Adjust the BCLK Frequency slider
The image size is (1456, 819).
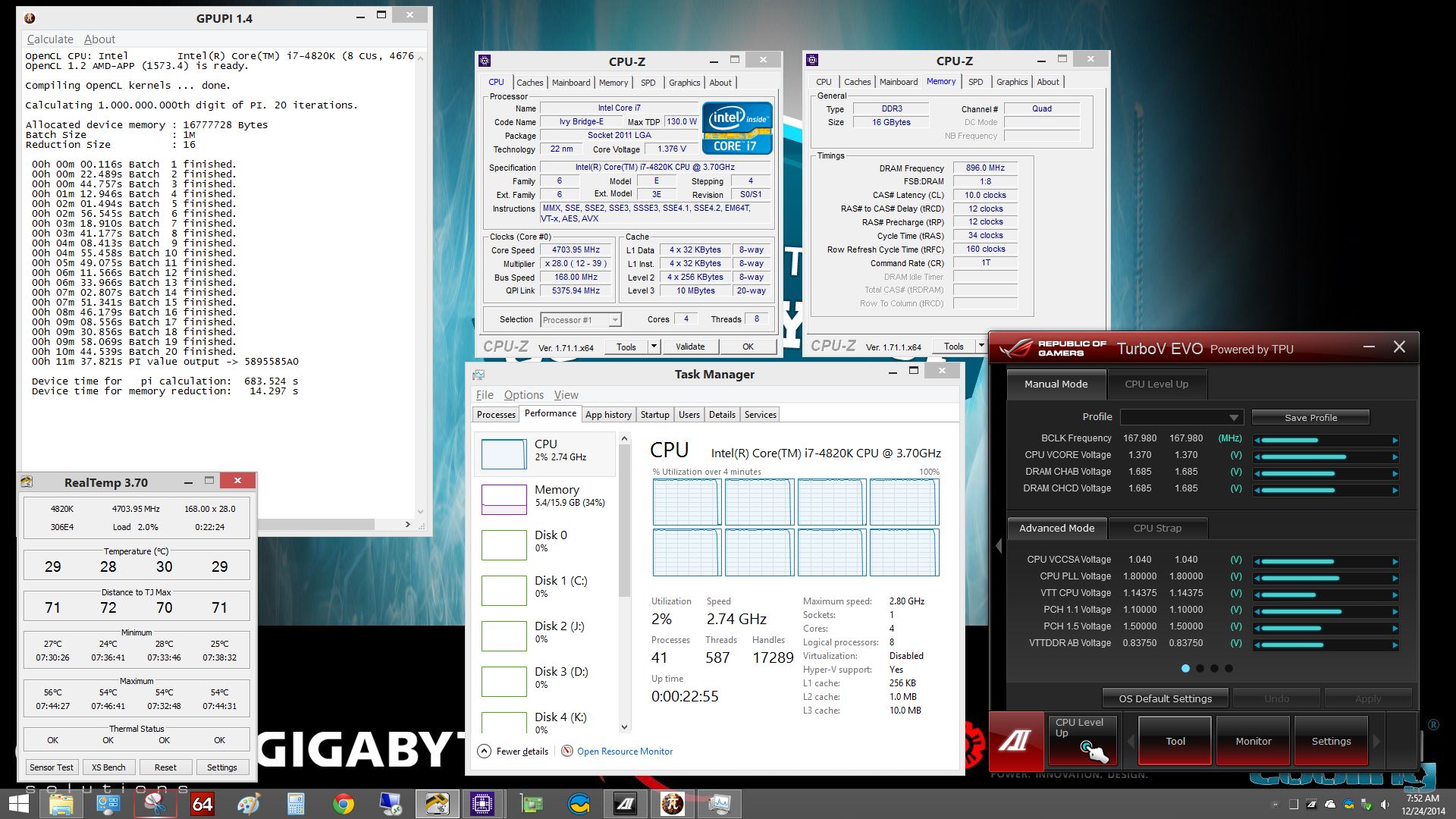1326,440
